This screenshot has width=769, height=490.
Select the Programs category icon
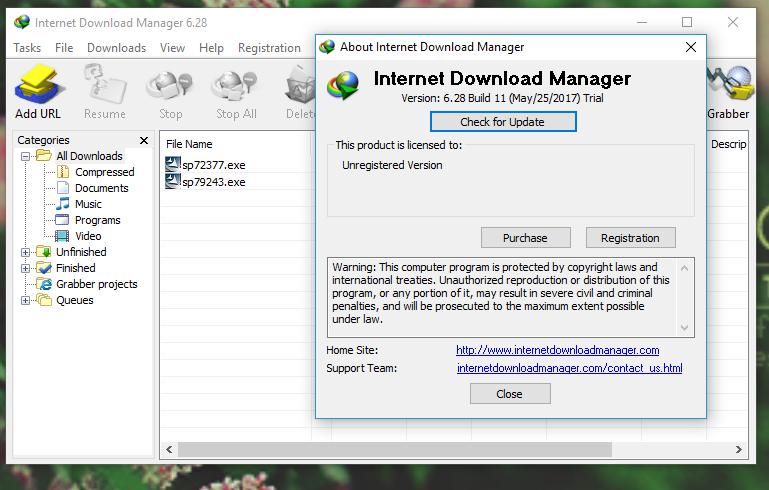point(62,220)
